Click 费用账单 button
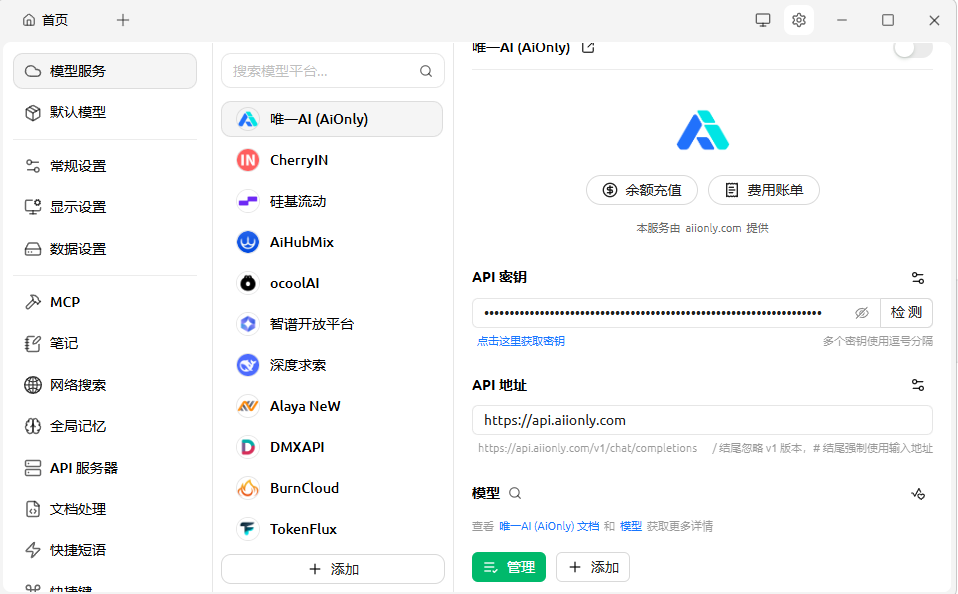 coord(764,190)
